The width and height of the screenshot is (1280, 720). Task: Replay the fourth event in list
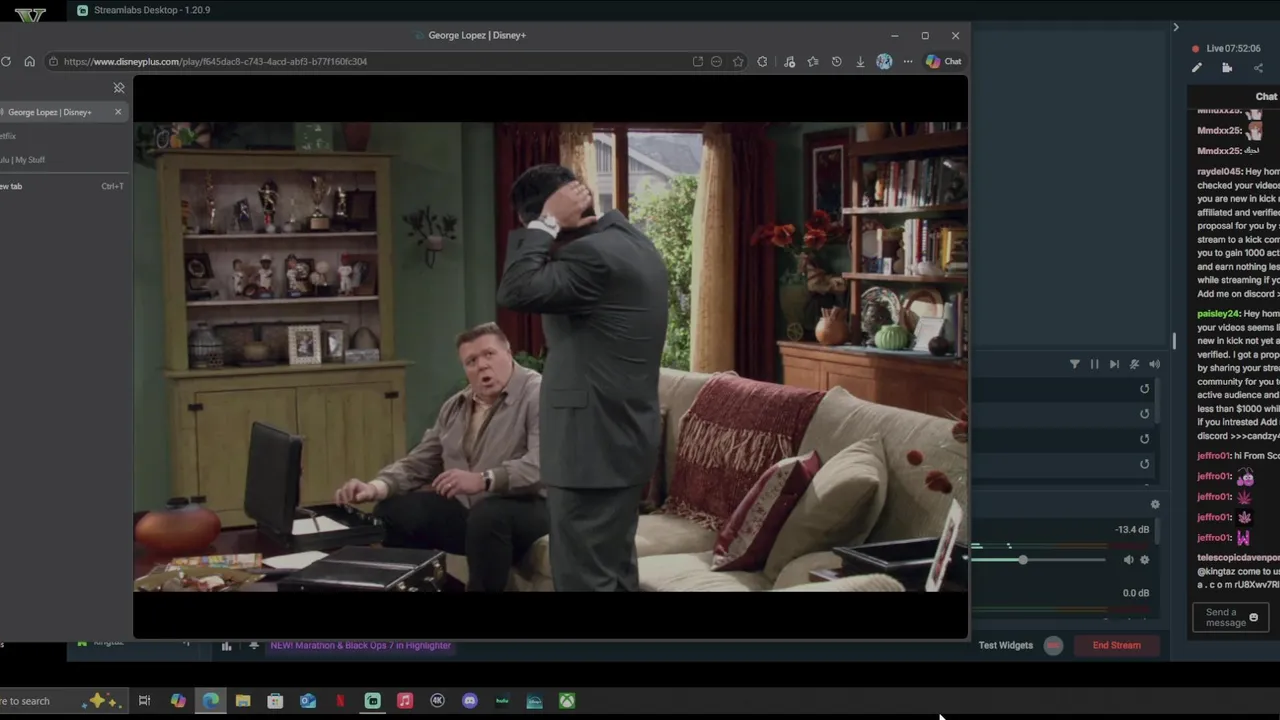click(1145, 464)
